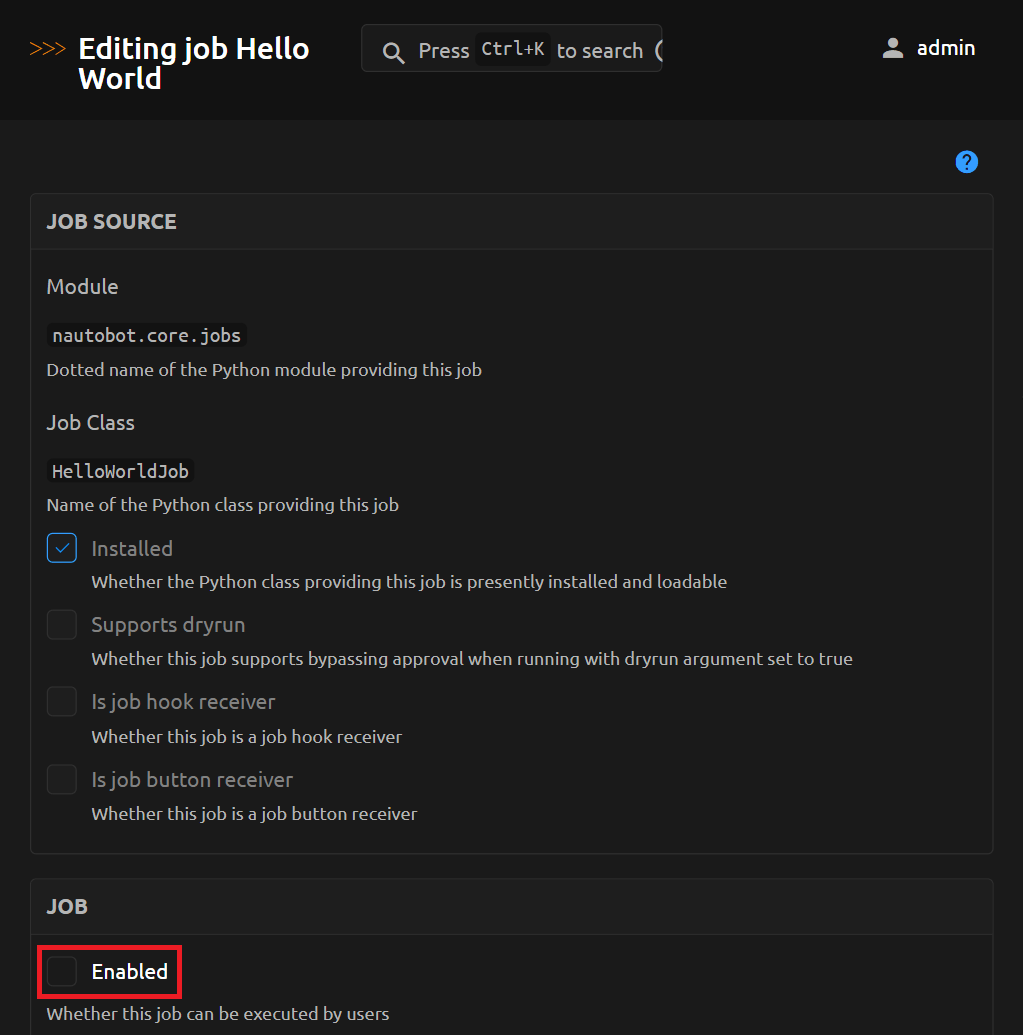Click the user profile avatar icon
The image size is (1023, 1035).
892,48
